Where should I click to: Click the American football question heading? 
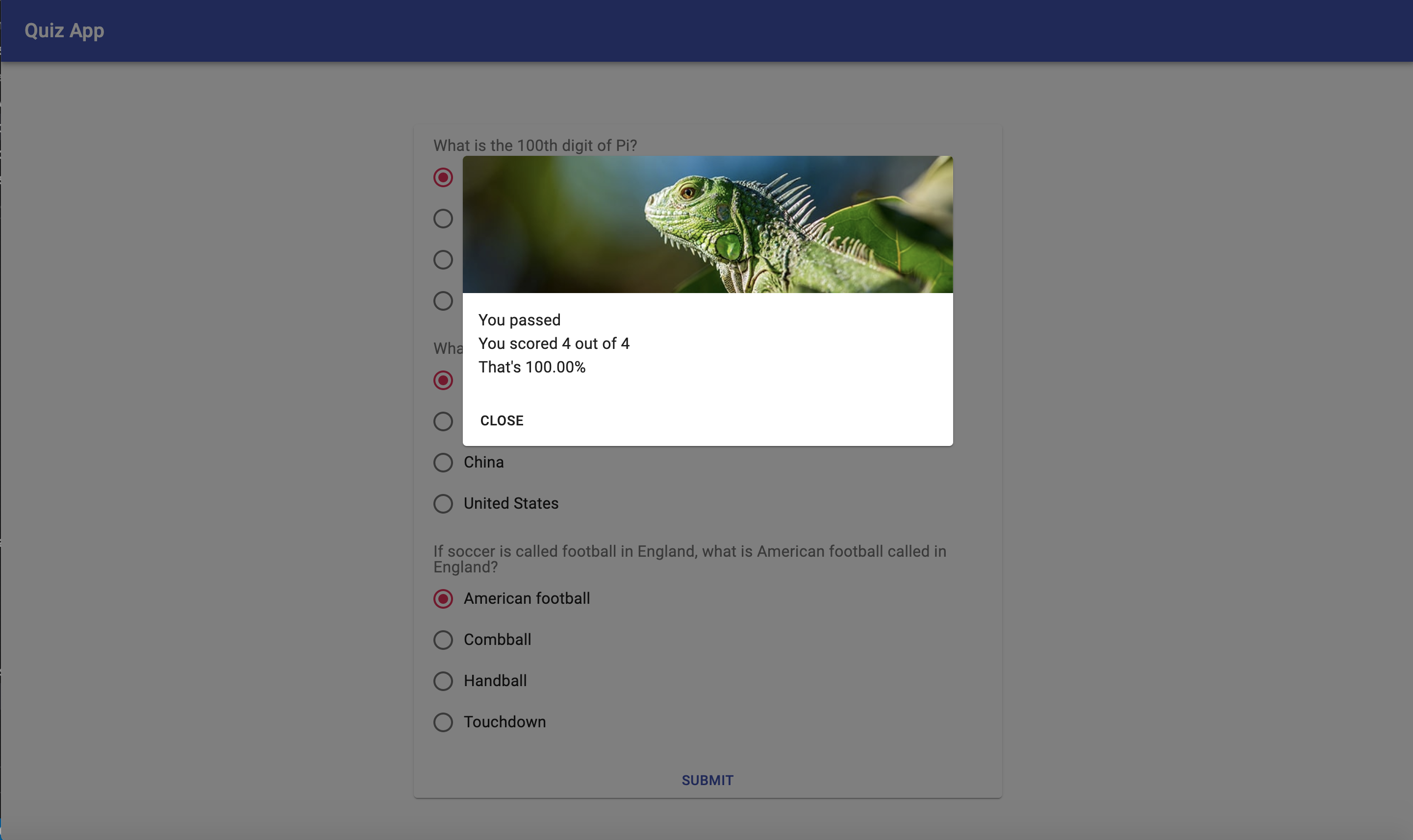pos(689,559)
